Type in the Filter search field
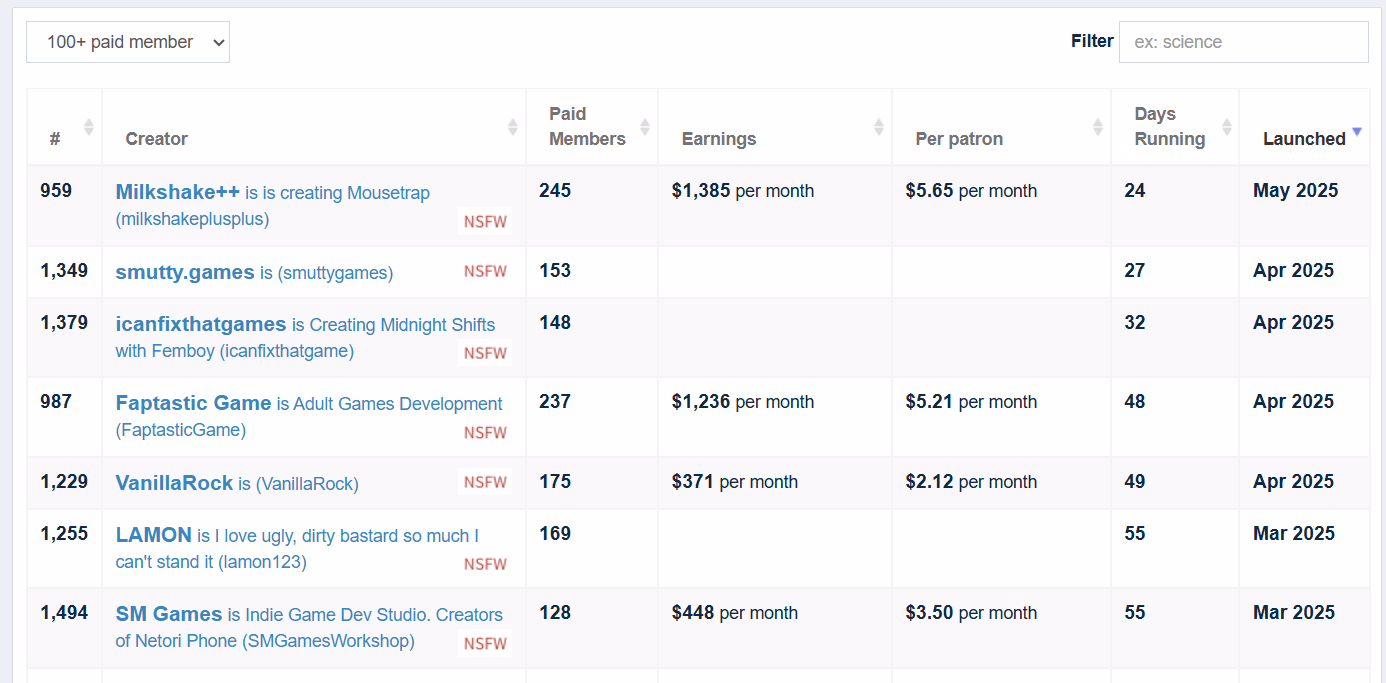This screenshot has width=1386, height=683. click(x=1243, y=42)
